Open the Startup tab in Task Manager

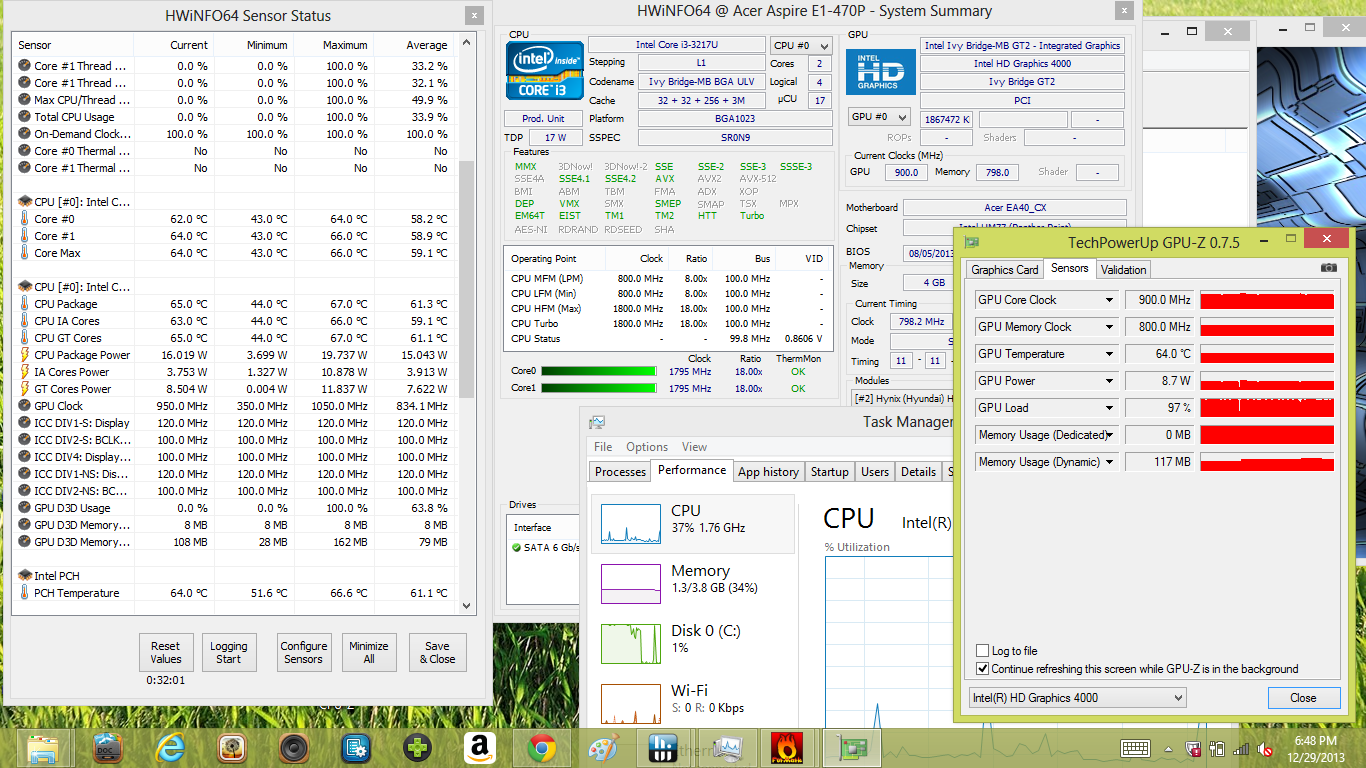tap(829, 472)
